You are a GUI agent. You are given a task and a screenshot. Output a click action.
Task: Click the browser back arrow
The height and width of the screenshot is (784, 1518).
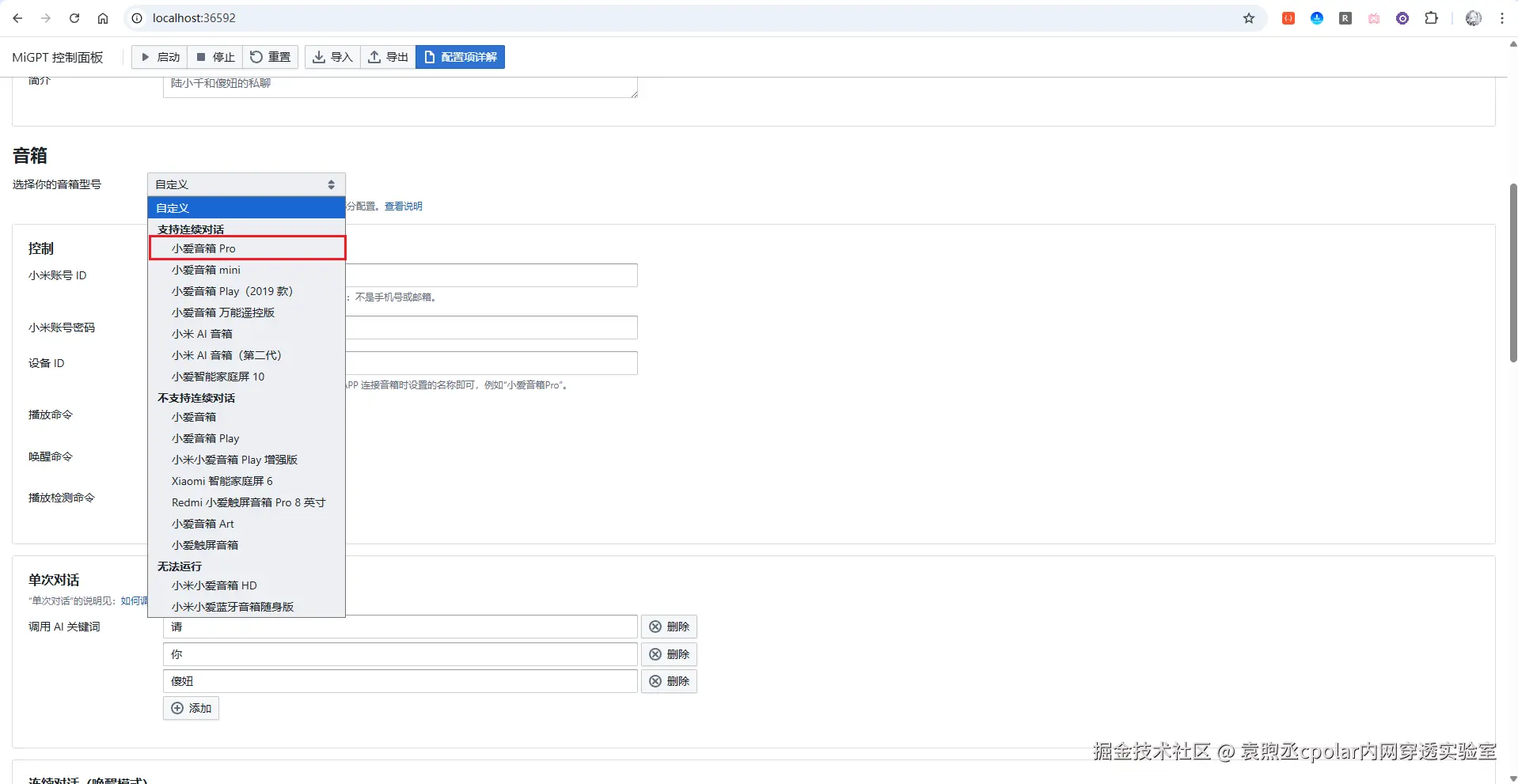pos(17,18)
